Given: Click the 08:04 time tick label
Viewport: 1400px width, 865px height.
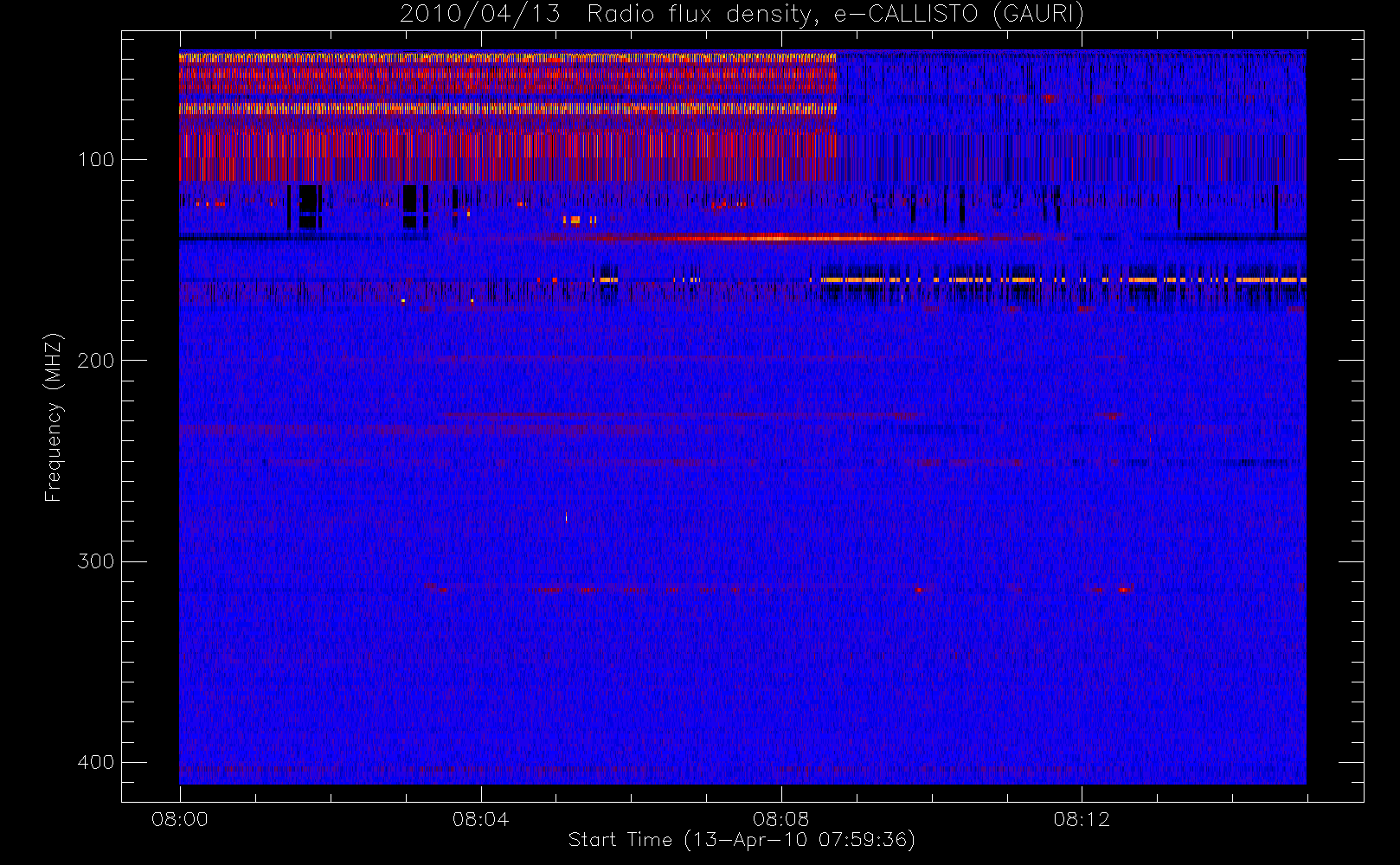Looking at the screenshot, I should [480, 819].
